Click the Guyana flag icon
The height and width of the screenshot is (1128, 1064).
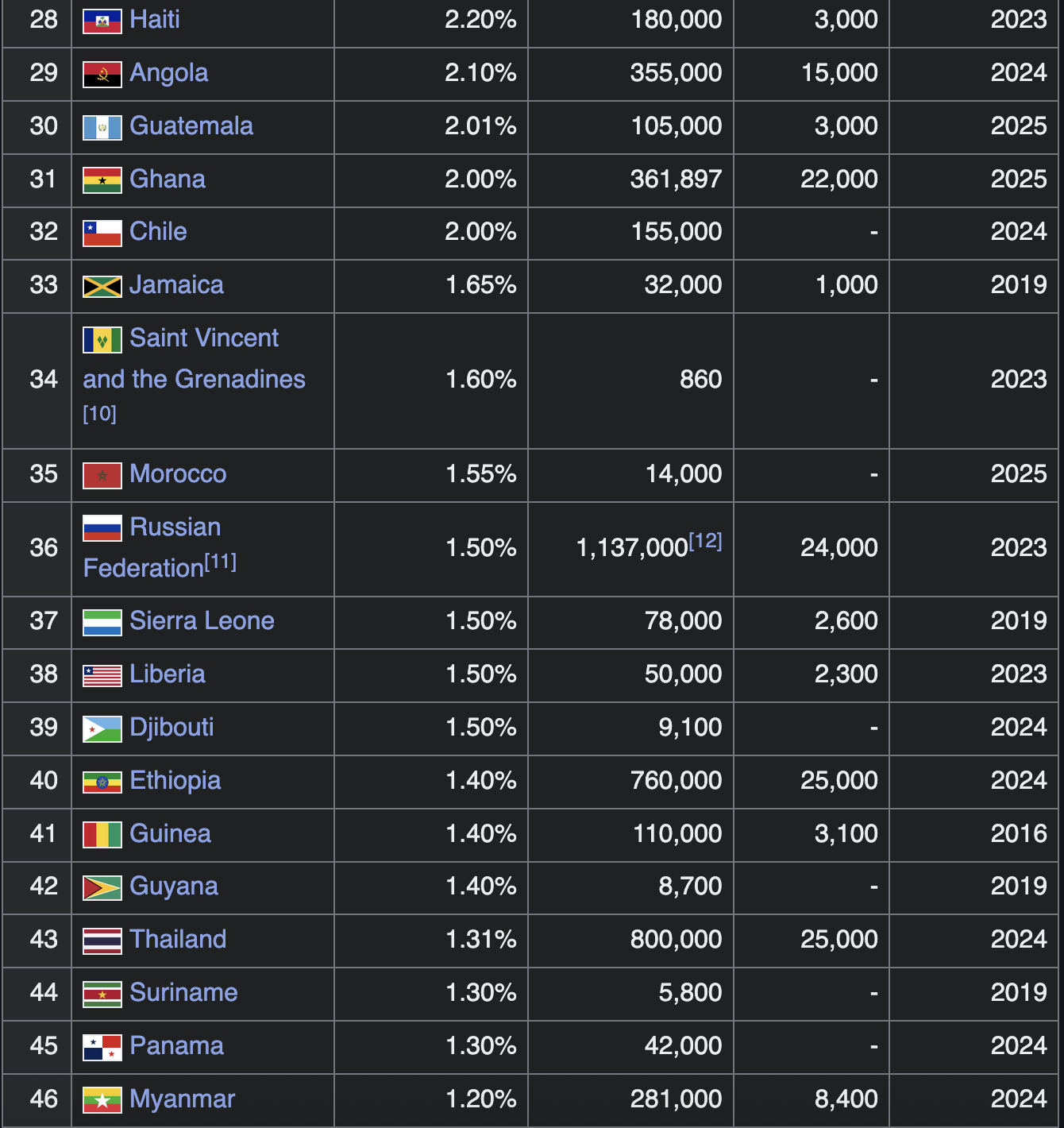(102, 887)
